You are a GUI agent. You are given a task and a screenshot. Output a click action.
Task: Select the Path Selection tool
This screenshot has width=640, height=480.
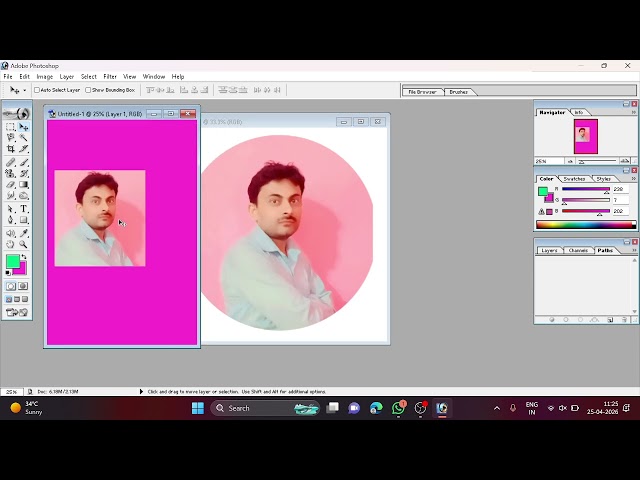click(x=11, y=209)
